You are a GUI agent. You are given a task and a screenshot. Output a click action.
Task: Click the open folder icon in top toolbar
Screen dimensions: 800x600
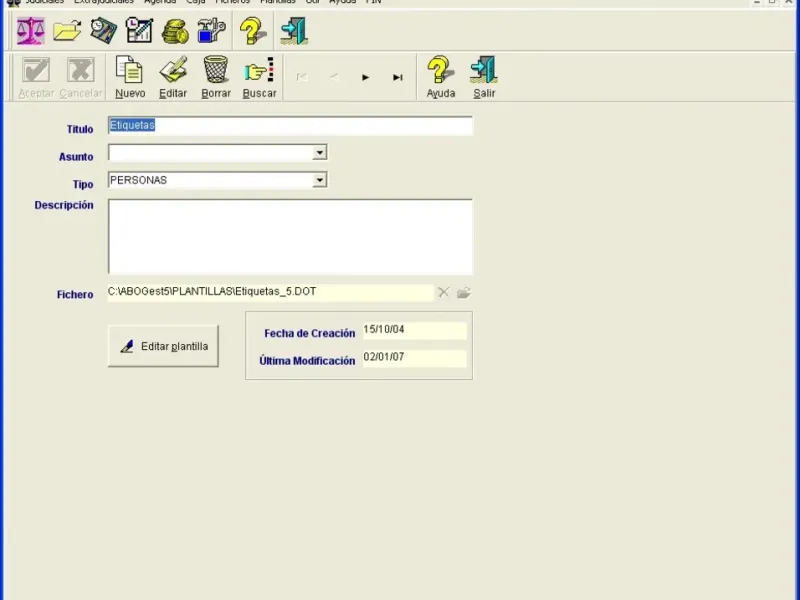click(x=67, y=31)
